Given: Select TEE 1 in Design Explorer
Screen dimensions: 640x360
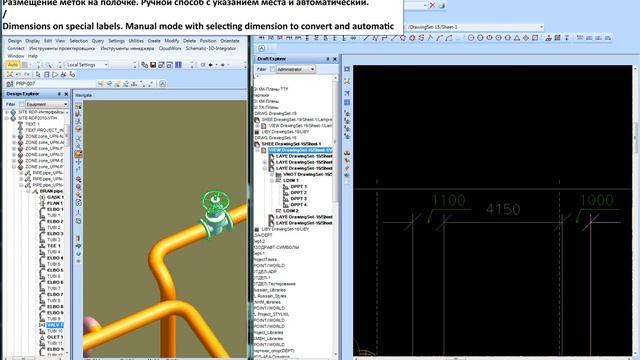Looking at the screenshot, I should point(53,246).
